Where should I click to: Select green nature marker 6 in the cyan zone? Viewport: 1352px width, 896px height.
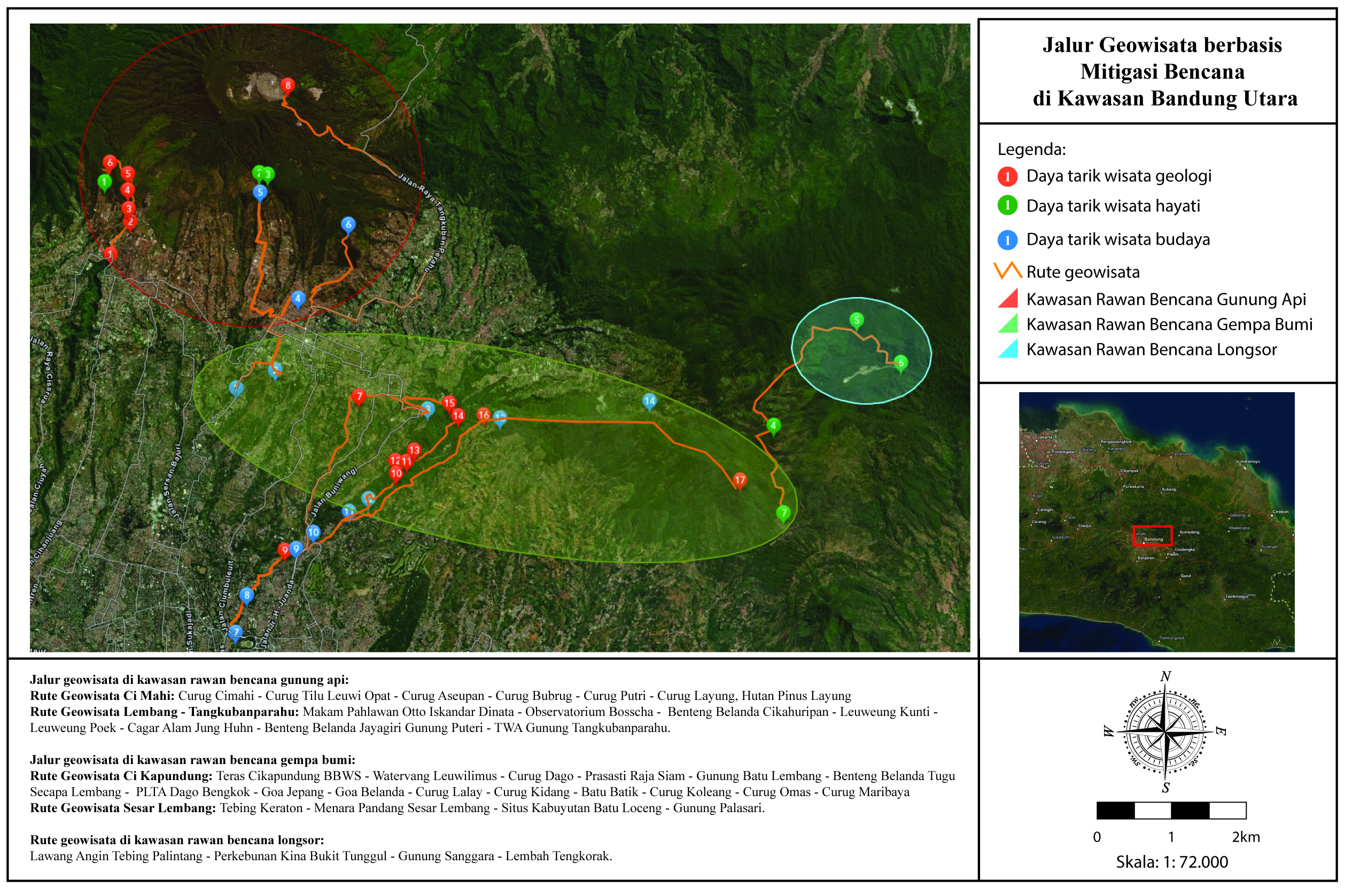point(902,364)
